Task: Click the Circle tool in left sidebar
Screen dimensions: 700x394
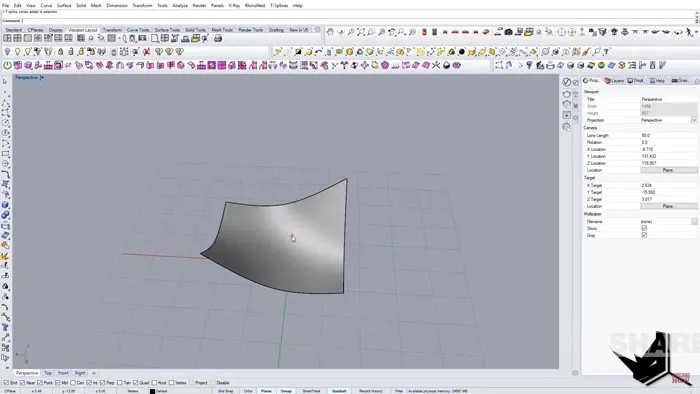Action: point(5,123)
